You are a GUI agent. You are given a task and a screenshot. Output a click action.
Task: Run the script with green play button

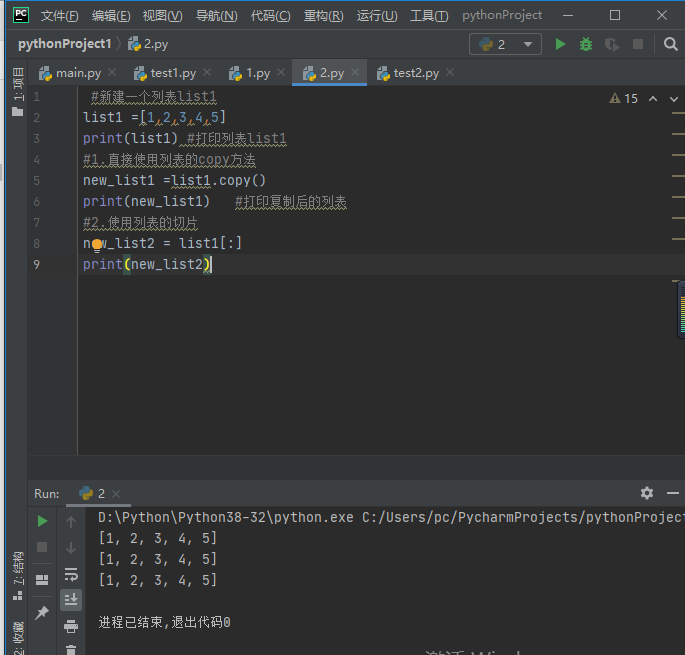click(560, 44)
